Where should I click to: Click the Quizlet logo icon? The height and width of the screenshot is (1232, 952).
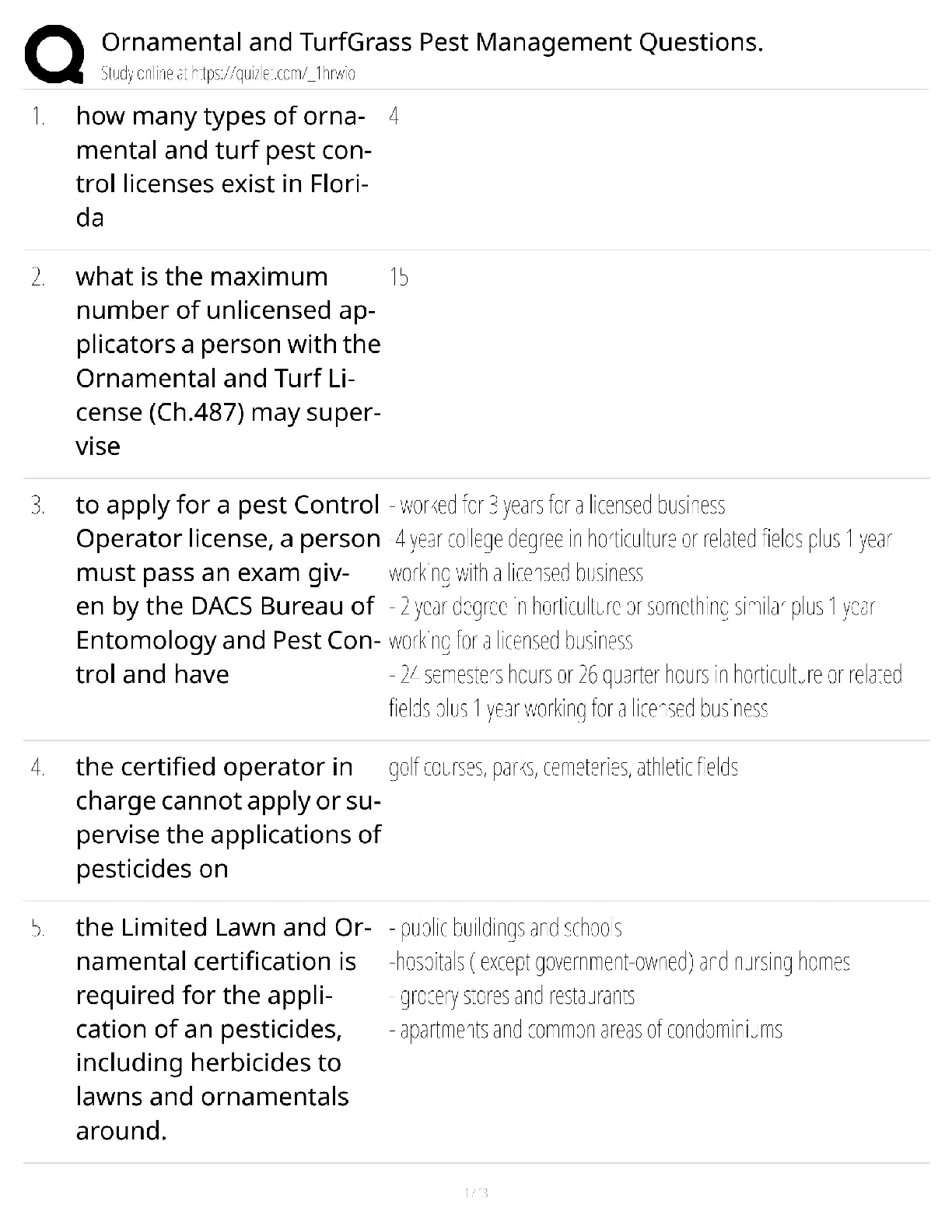[54, 54]
